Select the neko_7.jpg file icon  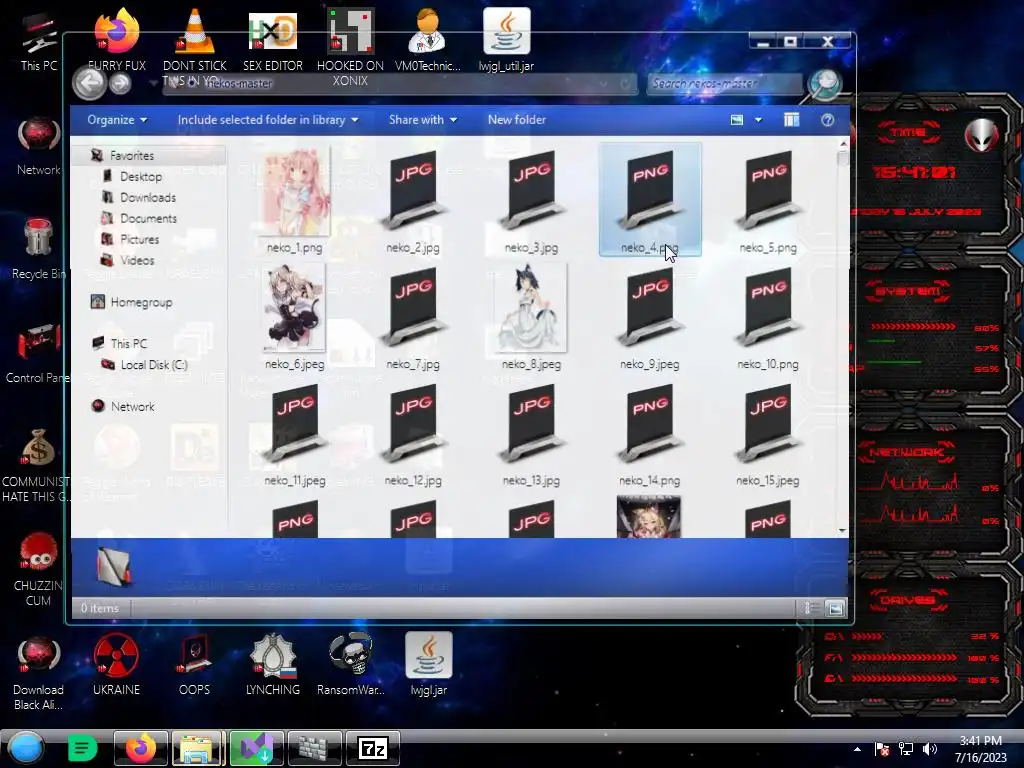click(x=413, y=307)
